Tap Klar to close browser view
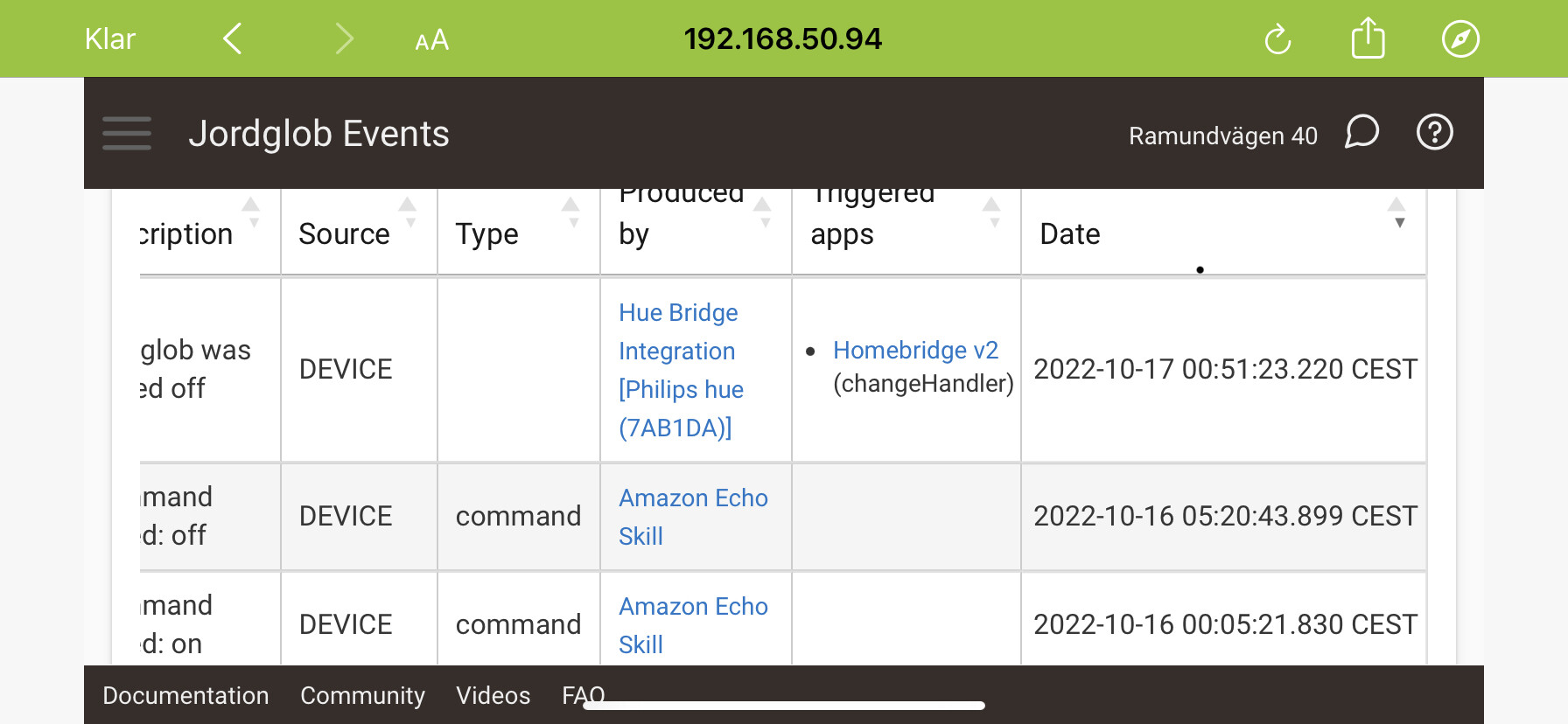Screen dimensions: 1568x724 click(x=110, y=39)
